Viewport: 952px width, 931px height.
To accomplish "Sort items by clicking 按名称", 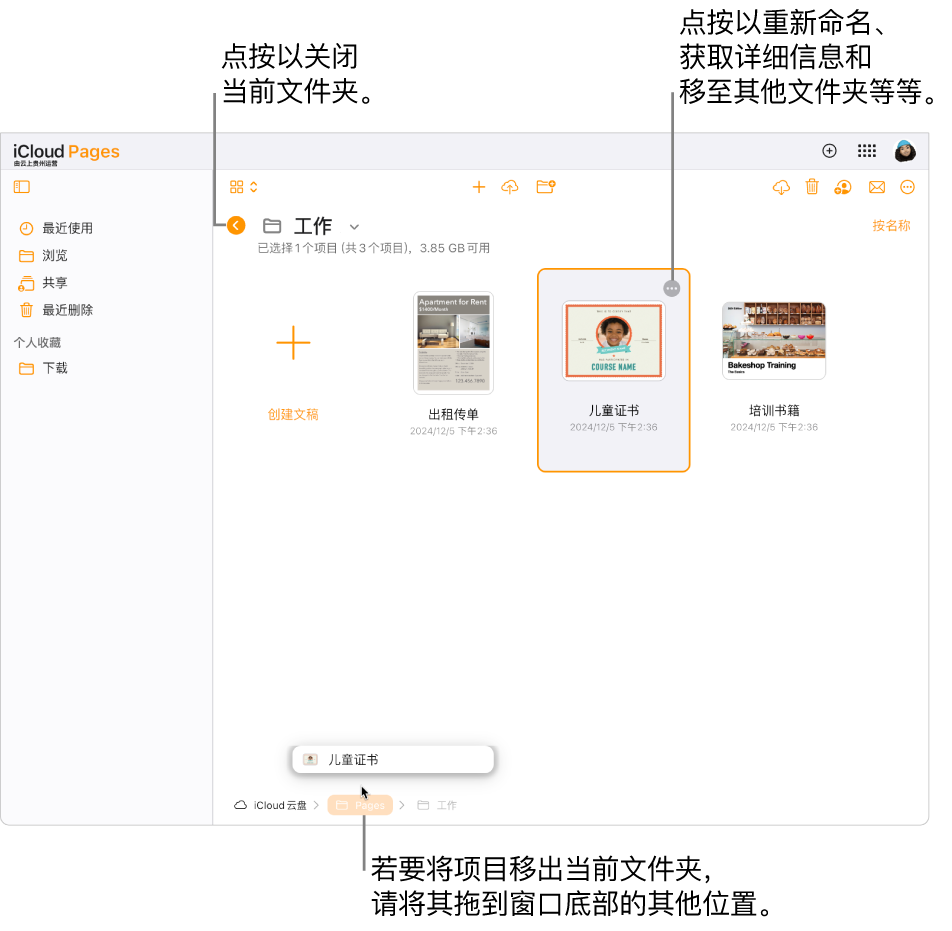I will click(891, 226).
